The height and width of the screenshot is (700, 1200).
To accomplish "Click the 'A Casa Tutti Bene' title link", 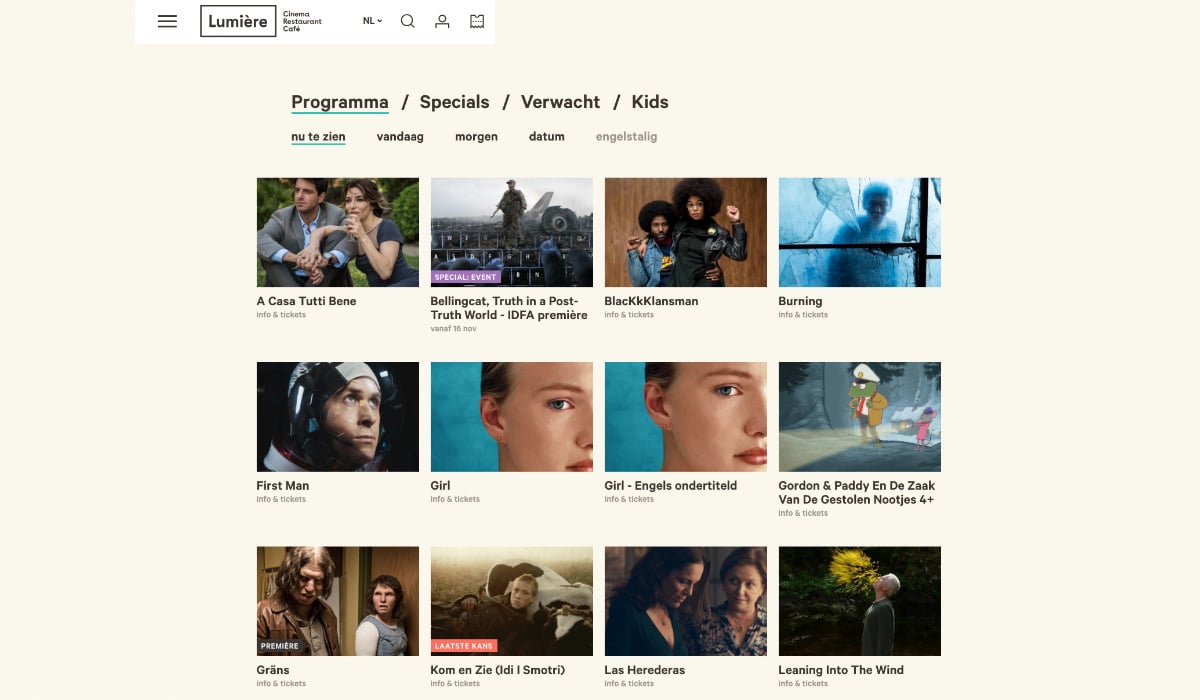I will click(x=306, y=301).
